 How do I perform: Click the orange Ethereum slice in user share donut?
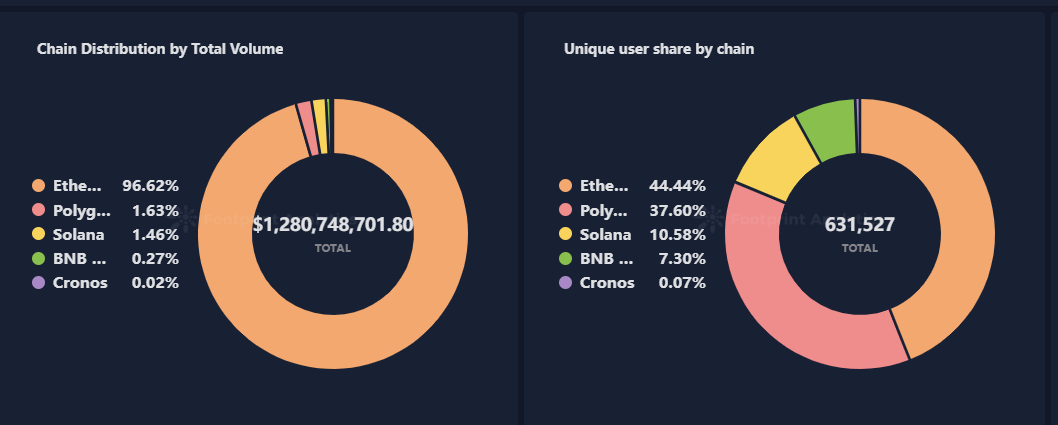[x=958, y=216]
